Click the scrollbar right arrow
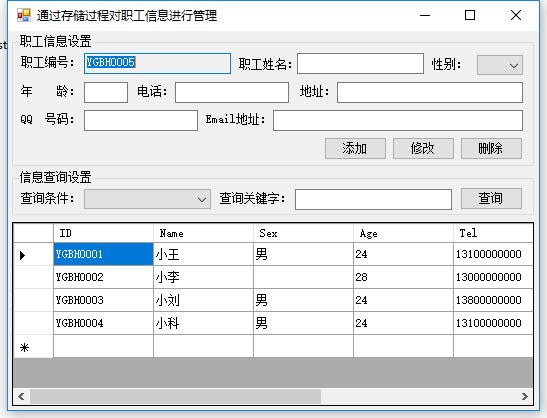 525,396
